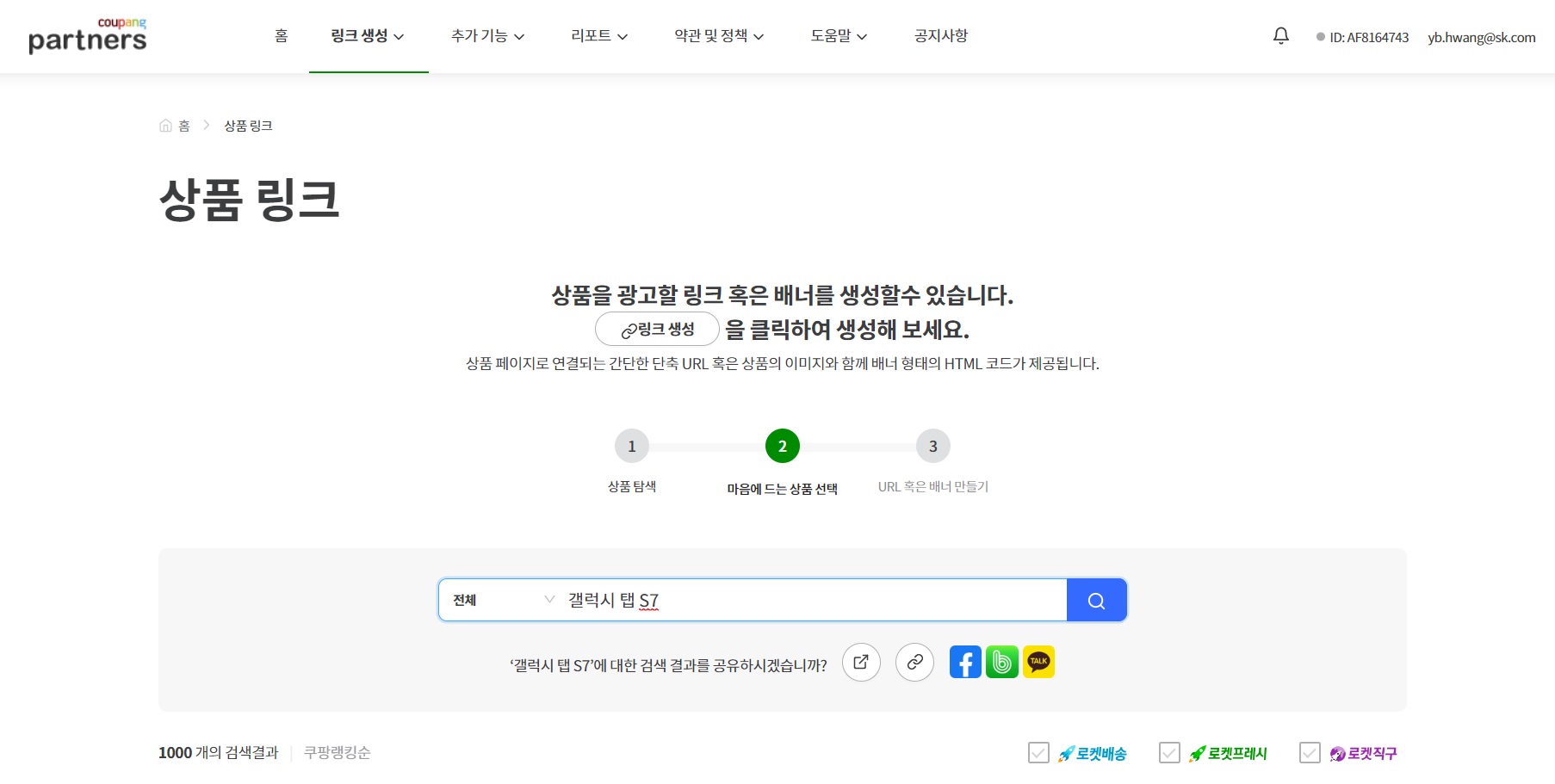
Task: Open 공지사항 in top navigation
Action: pos(941,36)
